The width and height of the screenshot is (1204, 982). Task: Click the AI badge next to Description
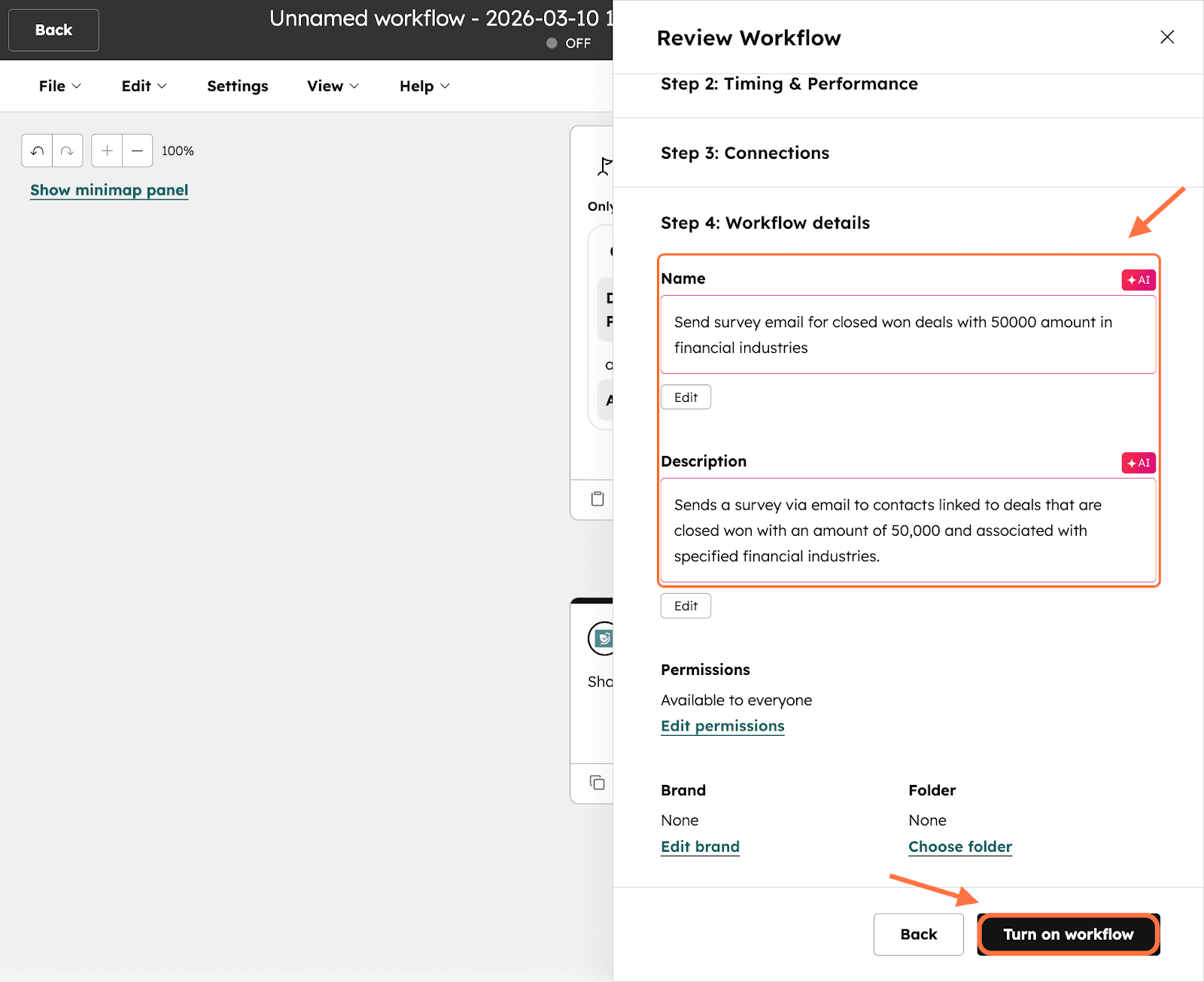point(1138,463)
